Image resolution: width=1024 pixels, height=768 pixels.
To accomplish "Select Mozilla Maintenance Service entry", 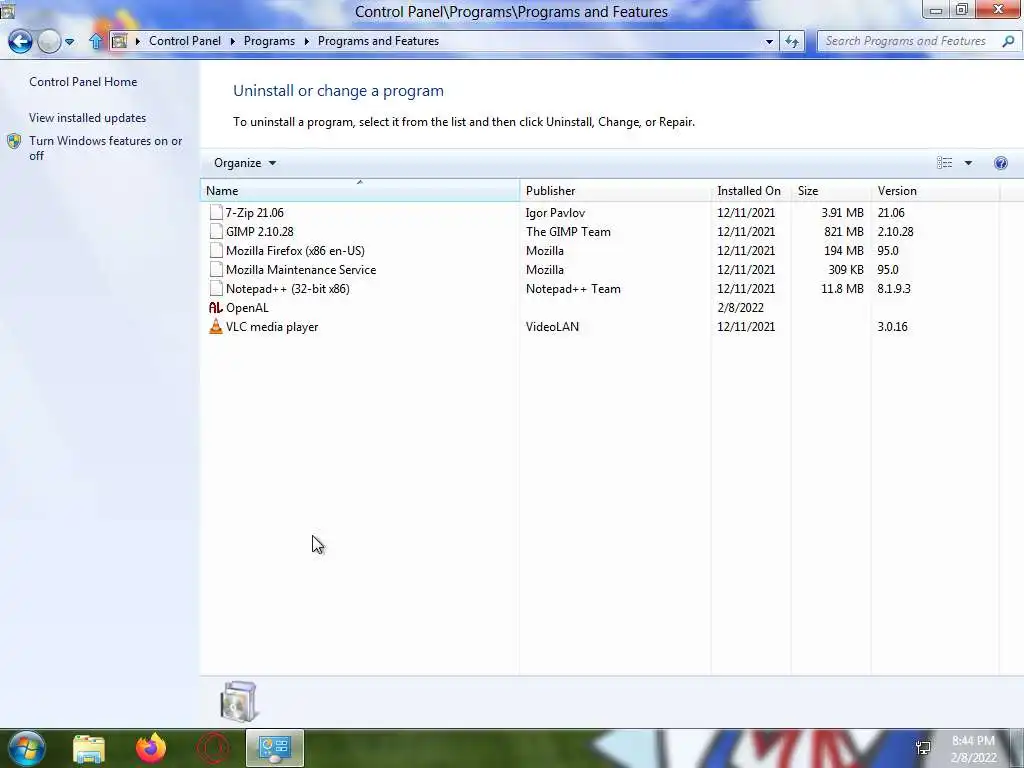I will point(300,269).
